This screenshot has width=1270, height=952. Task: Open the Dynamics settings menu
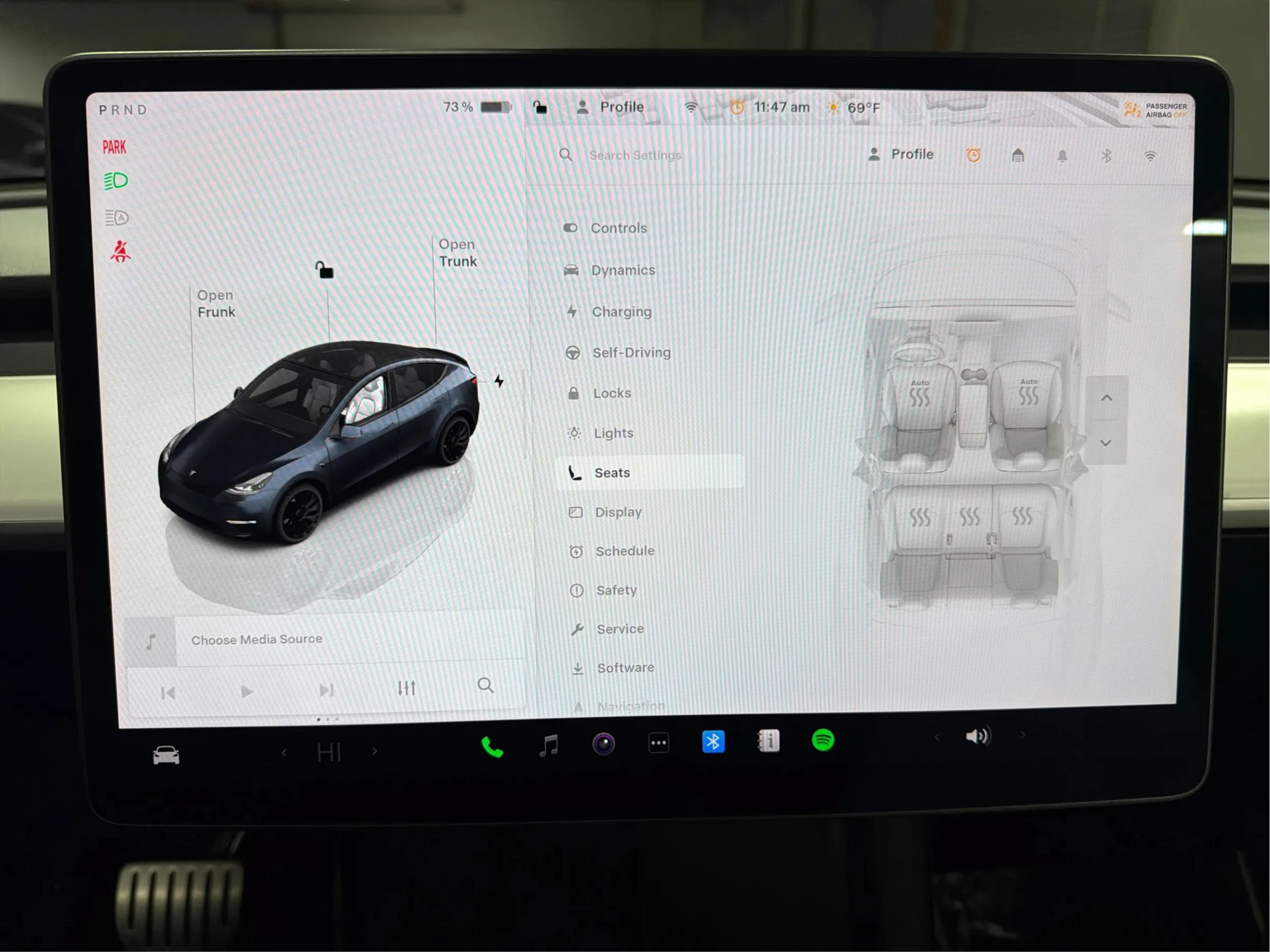coord(609,270)
